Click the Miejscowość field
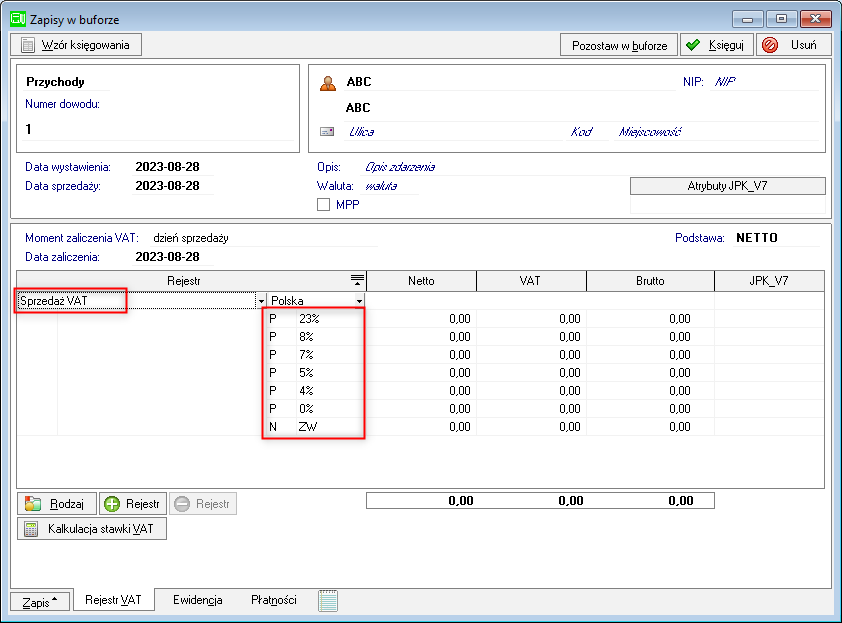Image resolution: width=842 pixels, height=623 pixels. (716, 132)
